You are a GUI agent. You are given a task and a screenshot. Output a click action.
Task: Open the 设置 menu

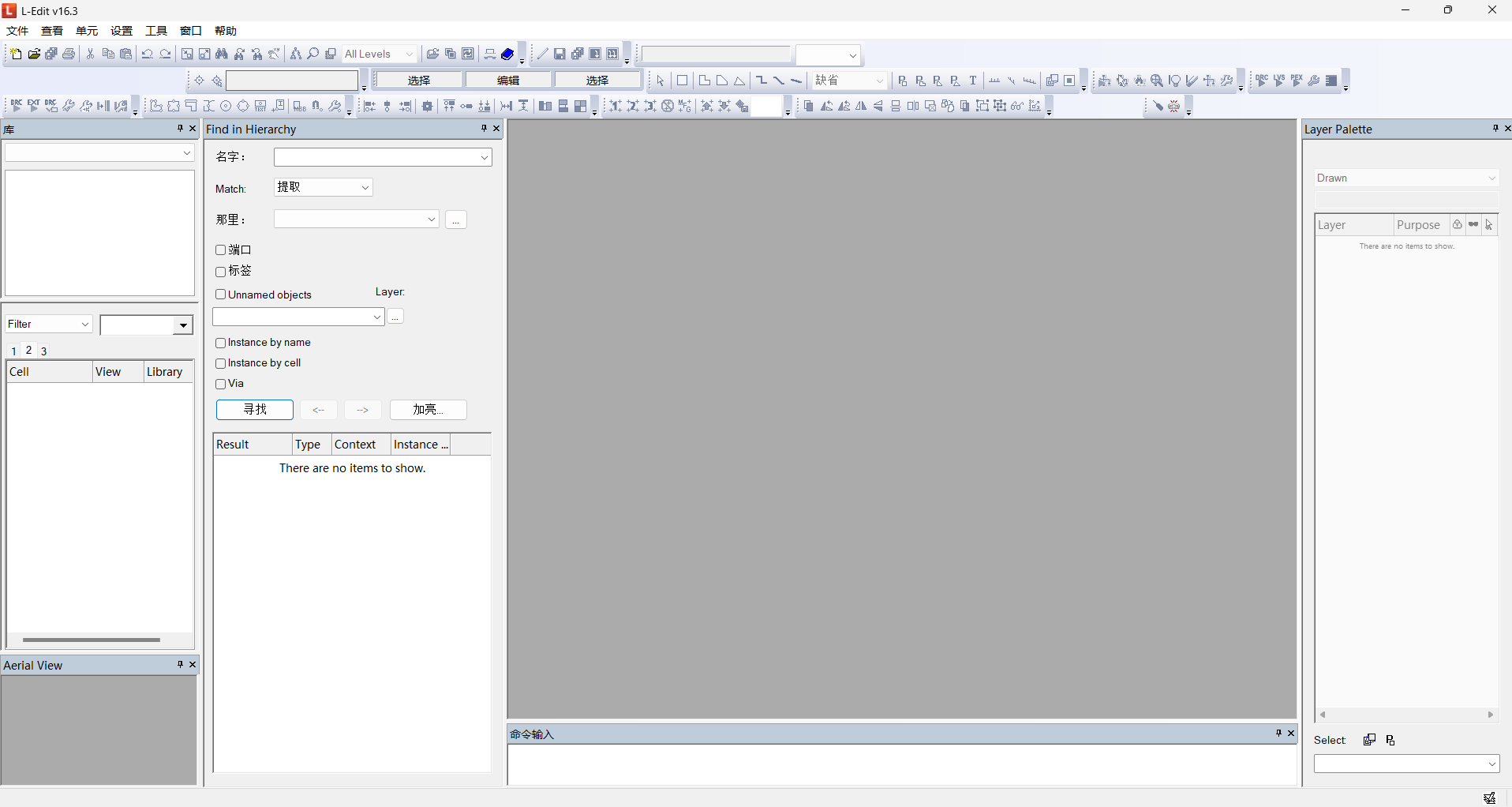pyautogui.click(x=122, y=31)
